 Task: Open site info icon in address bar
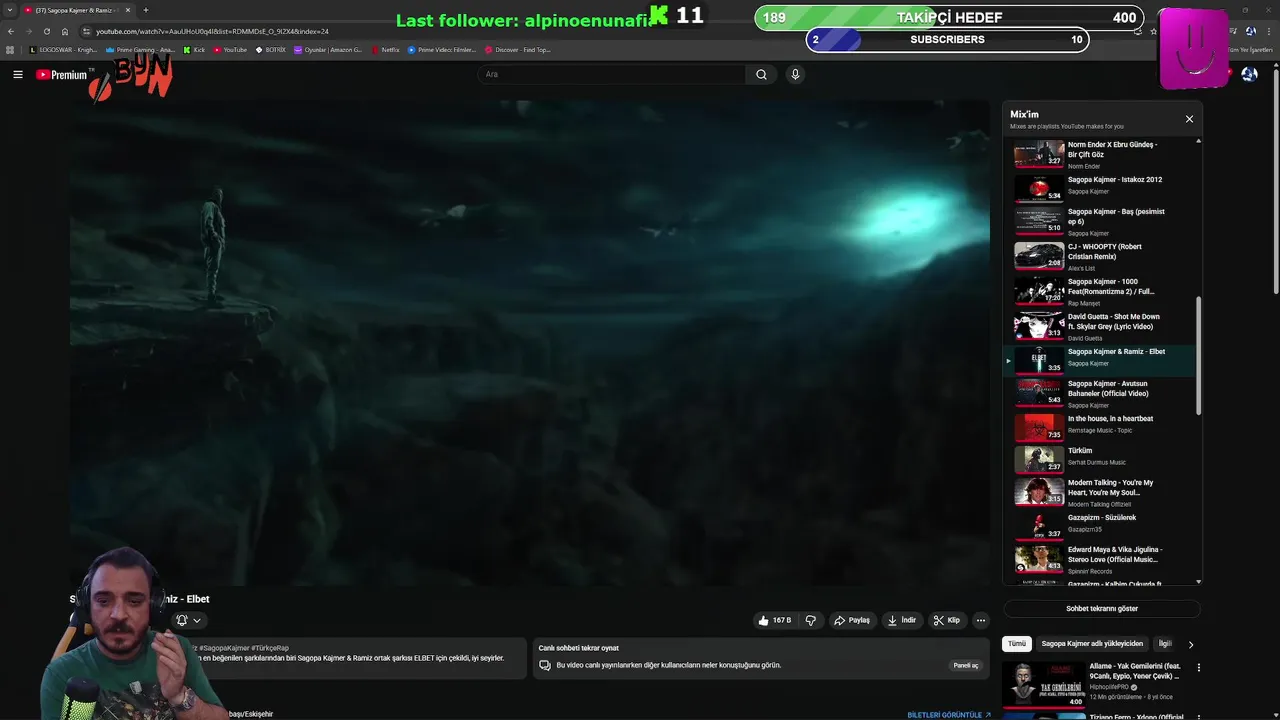click(x=86, y=31)
